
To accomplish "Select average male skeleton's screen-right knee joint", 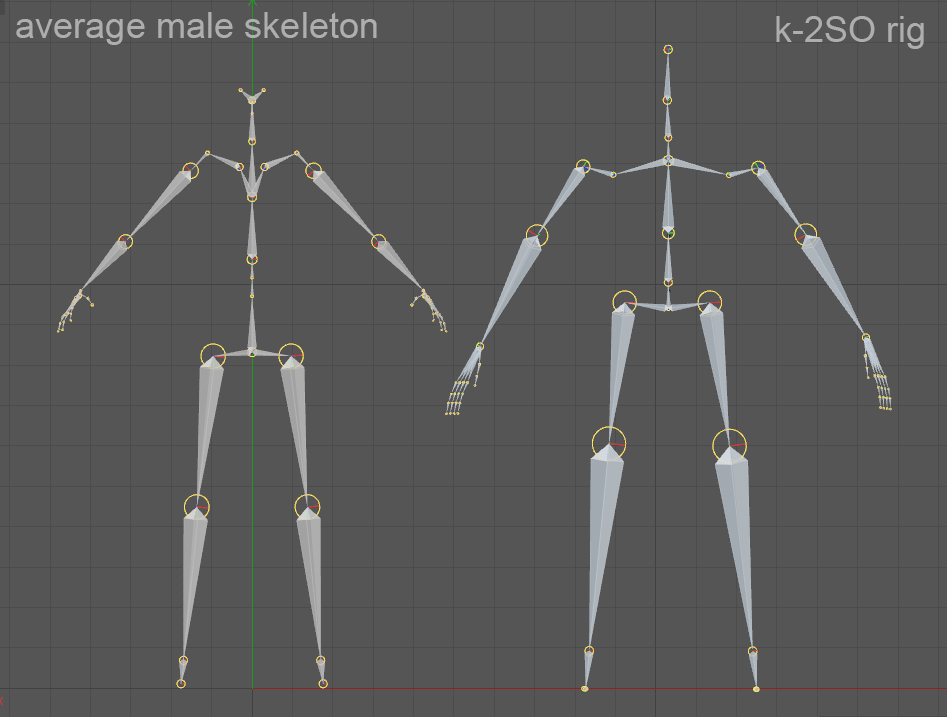I will (307, 506).
